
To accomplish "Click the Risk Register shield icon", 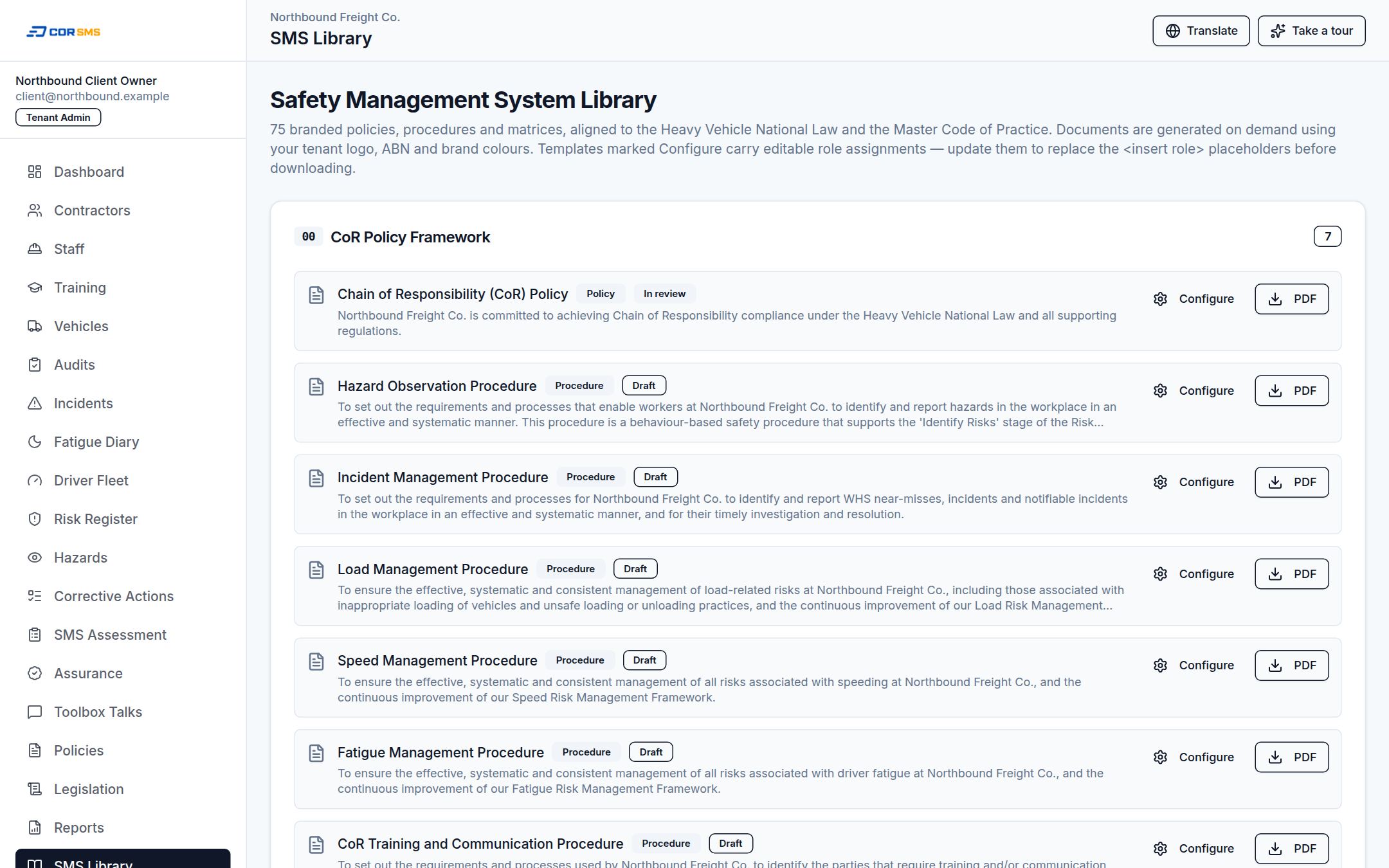I will 35,519.
